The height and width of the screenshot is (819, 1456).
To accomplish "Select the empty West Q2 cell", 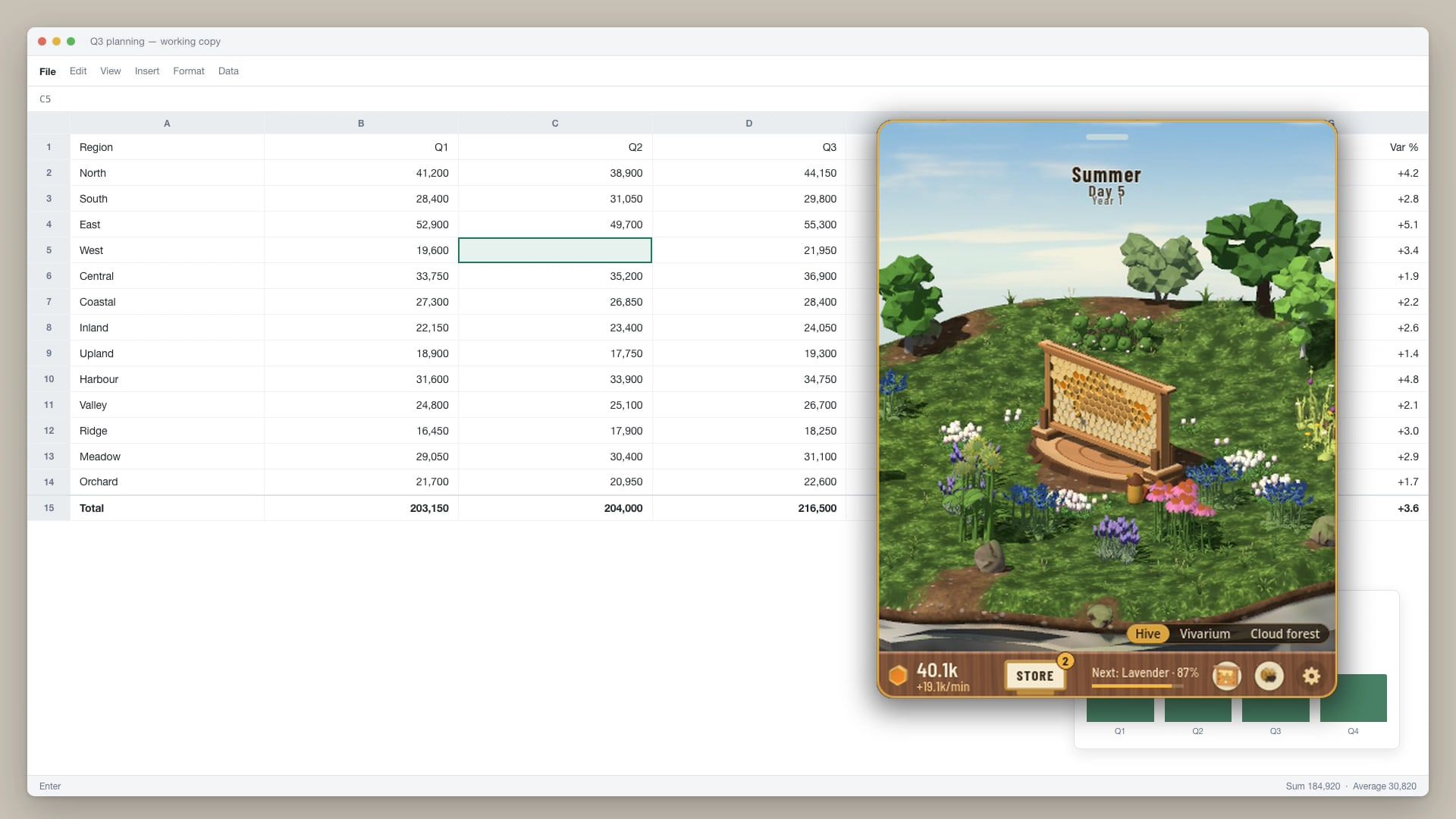I will tap(555, 250).
